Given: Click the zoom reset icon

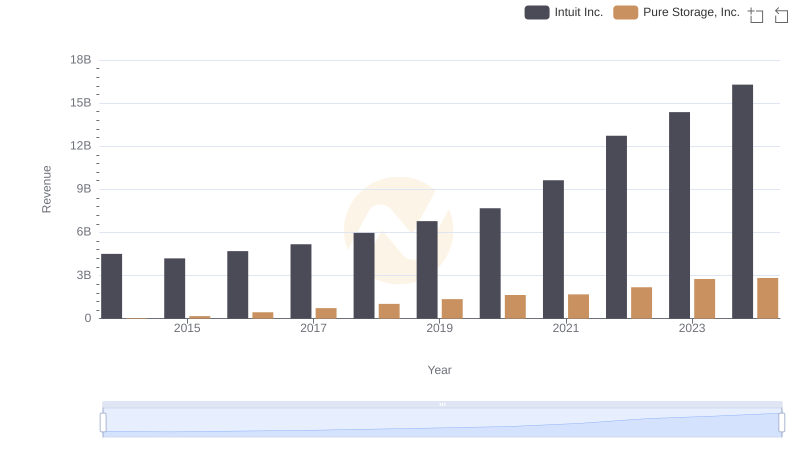Looking at the screenshot, I should pyautogui.click(x=781, y=15).
